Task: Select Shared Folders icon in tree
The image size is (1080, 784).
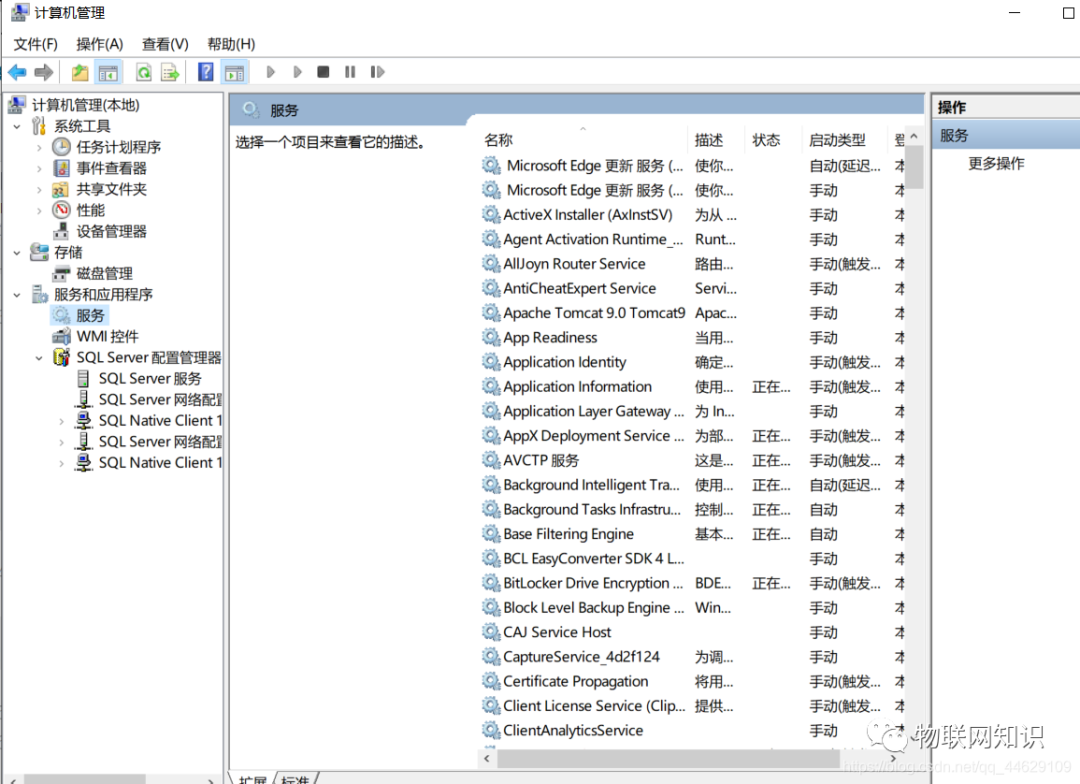Action: [x=61, y=189]
